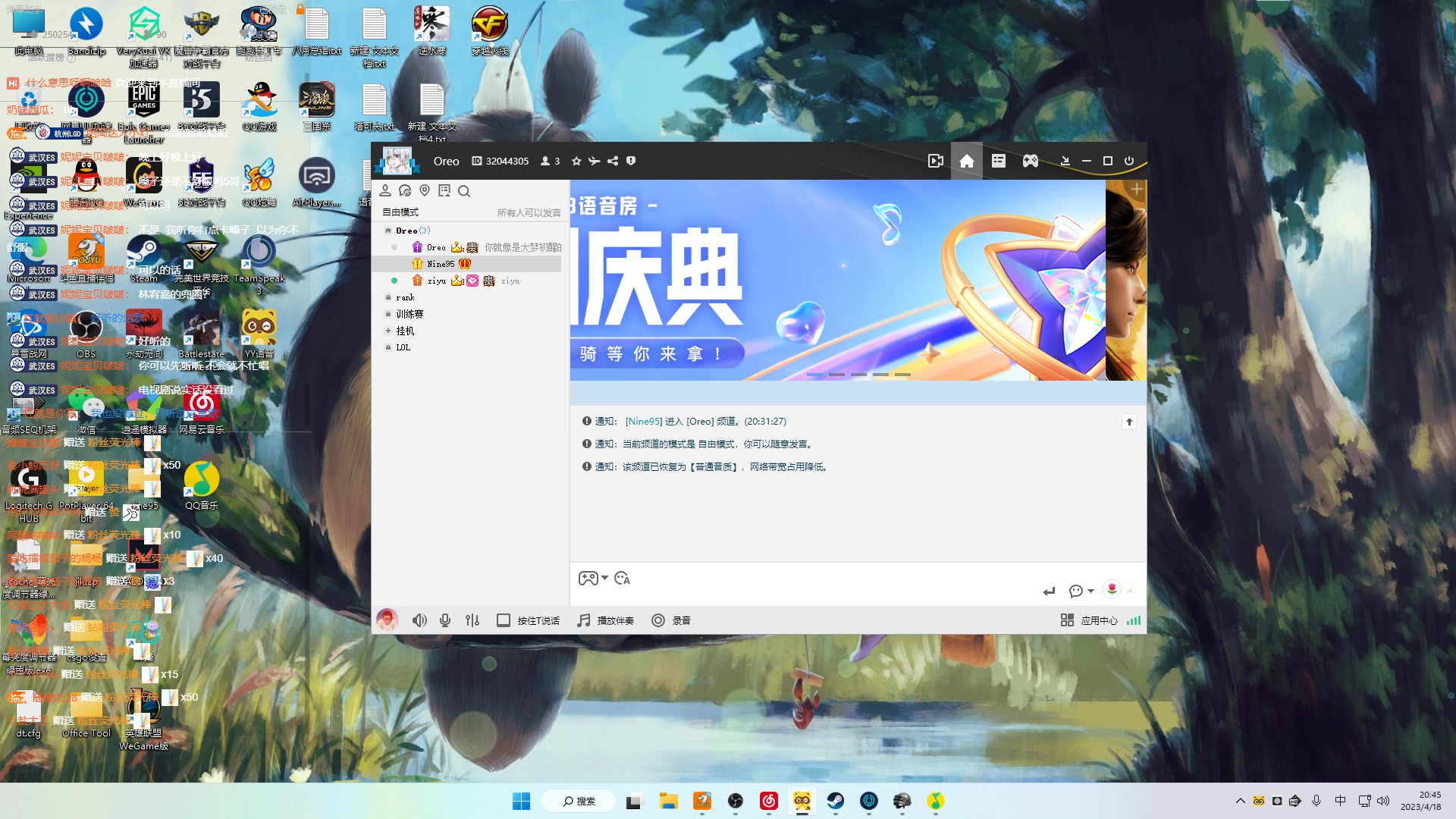Check the network signal strength bars
The width and height of the screenshot is (1456, 819).
[x=1134, y=620]
